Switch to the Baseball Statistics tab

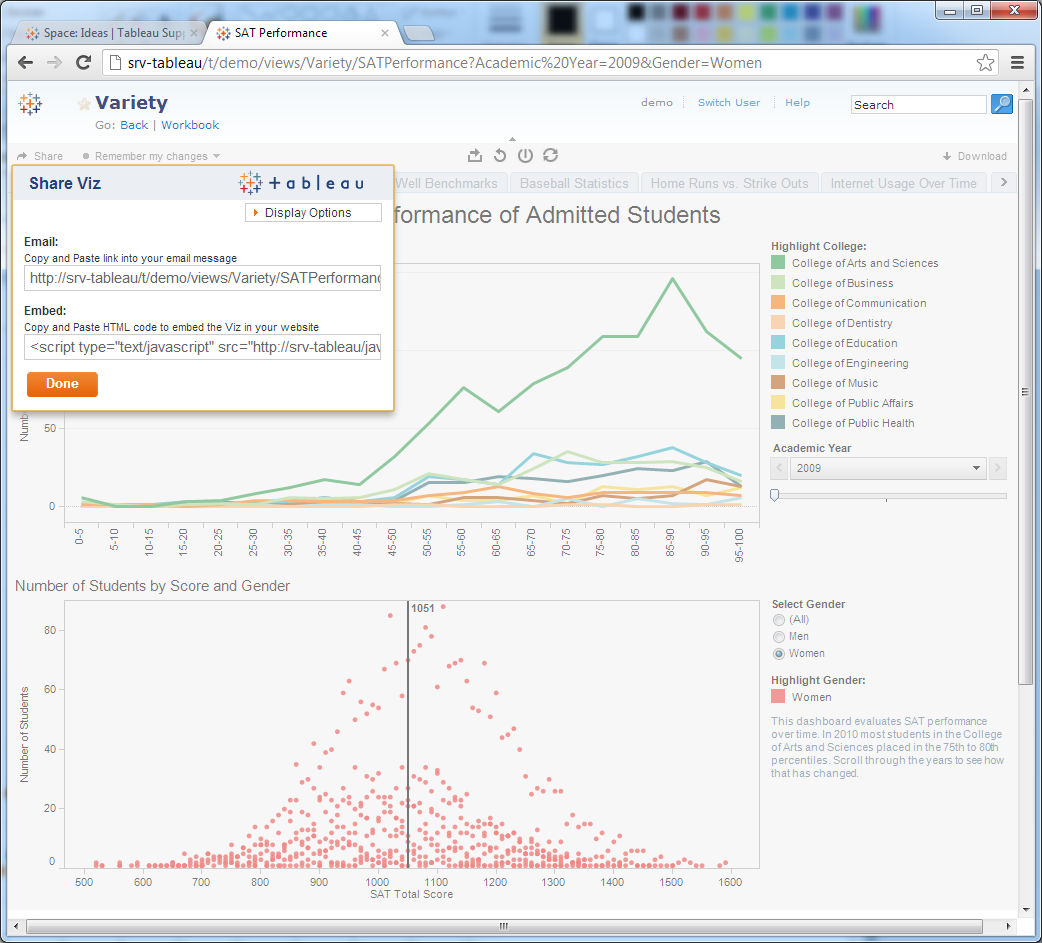(x=574, y=182)
